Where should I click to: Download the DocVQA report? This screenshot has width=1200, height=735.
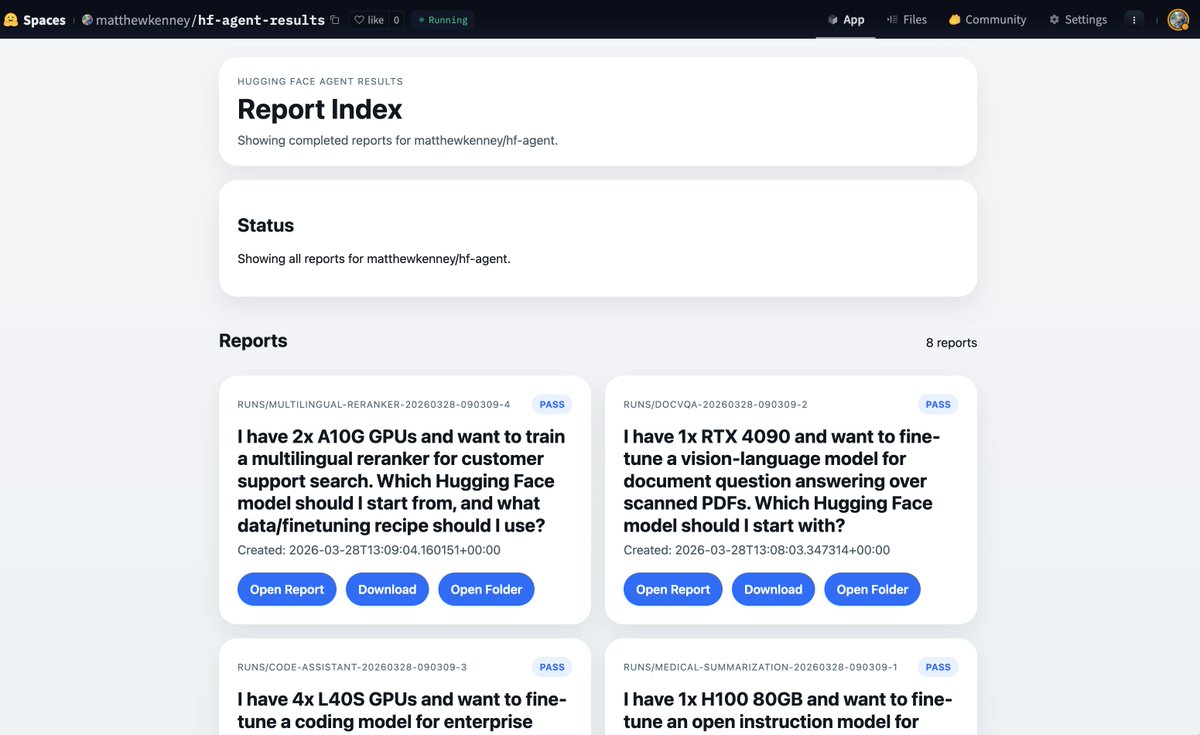pos(773,589)
